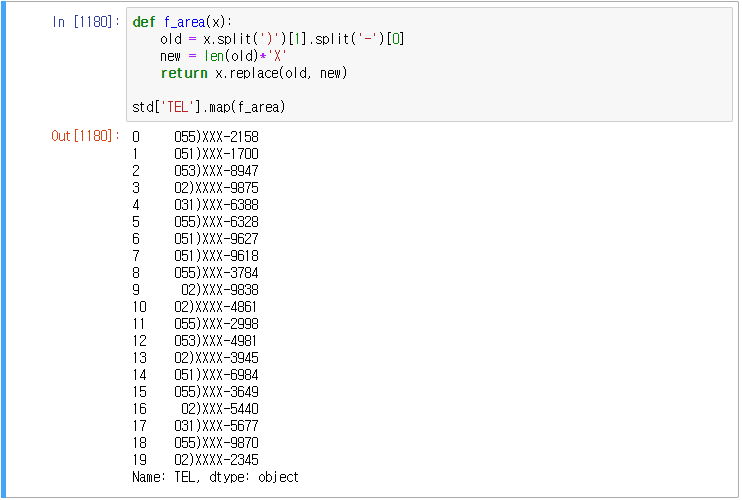Select output row 6 value 051)XXX-9627

click(216, 239)
